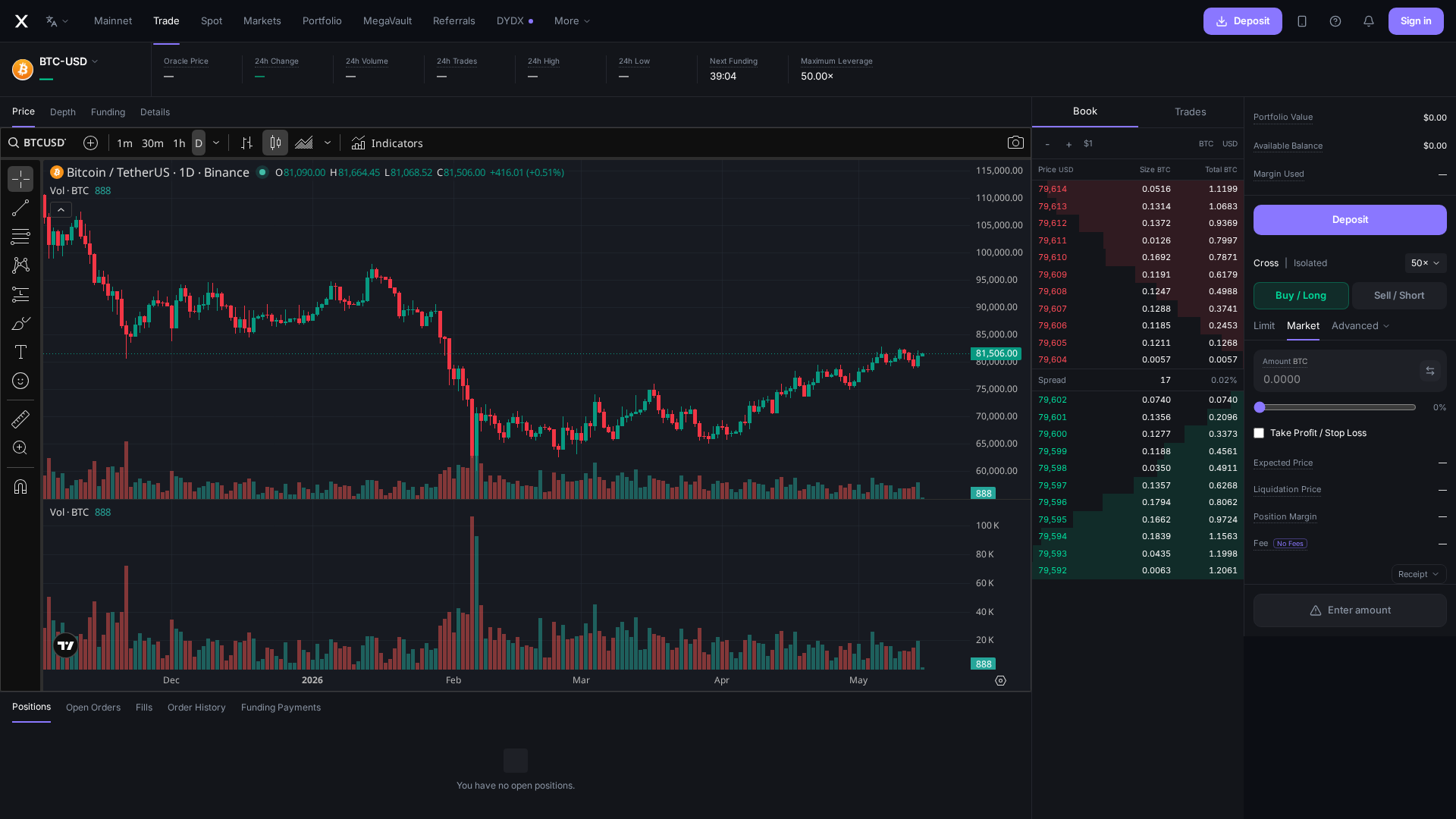Screen dimensions: 1456x819
Task: Set chart interval to 1m
Action: point(124,143)
